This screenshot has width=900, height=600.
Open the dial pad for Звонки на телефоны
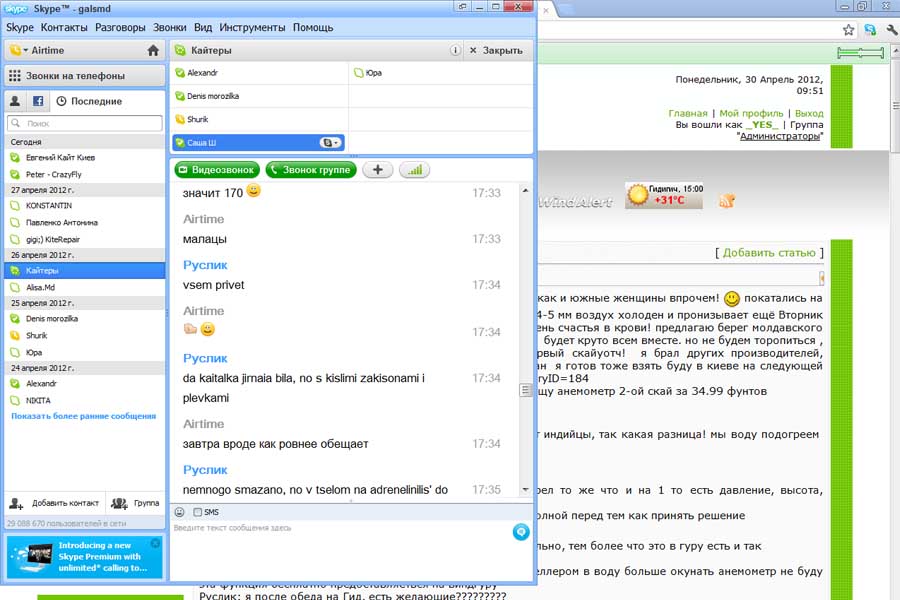85,76
